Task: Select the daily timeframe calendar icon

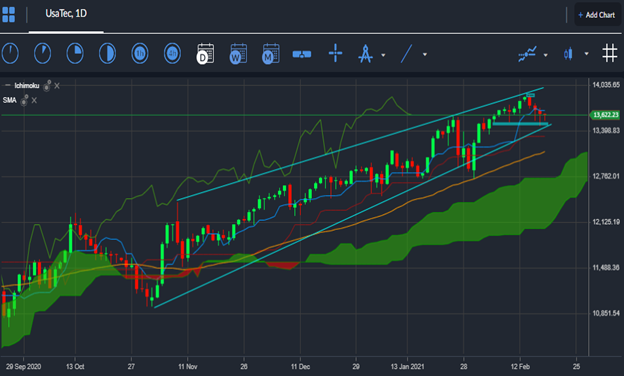Action: pyautogui.click(x=205, y=53)
